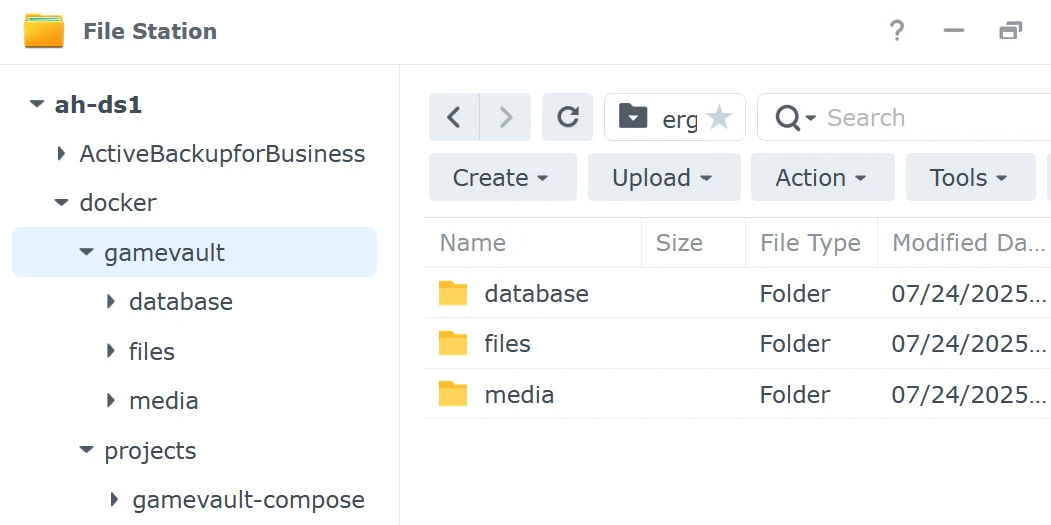Minimize the File Station window

click(x=953, y=31)
